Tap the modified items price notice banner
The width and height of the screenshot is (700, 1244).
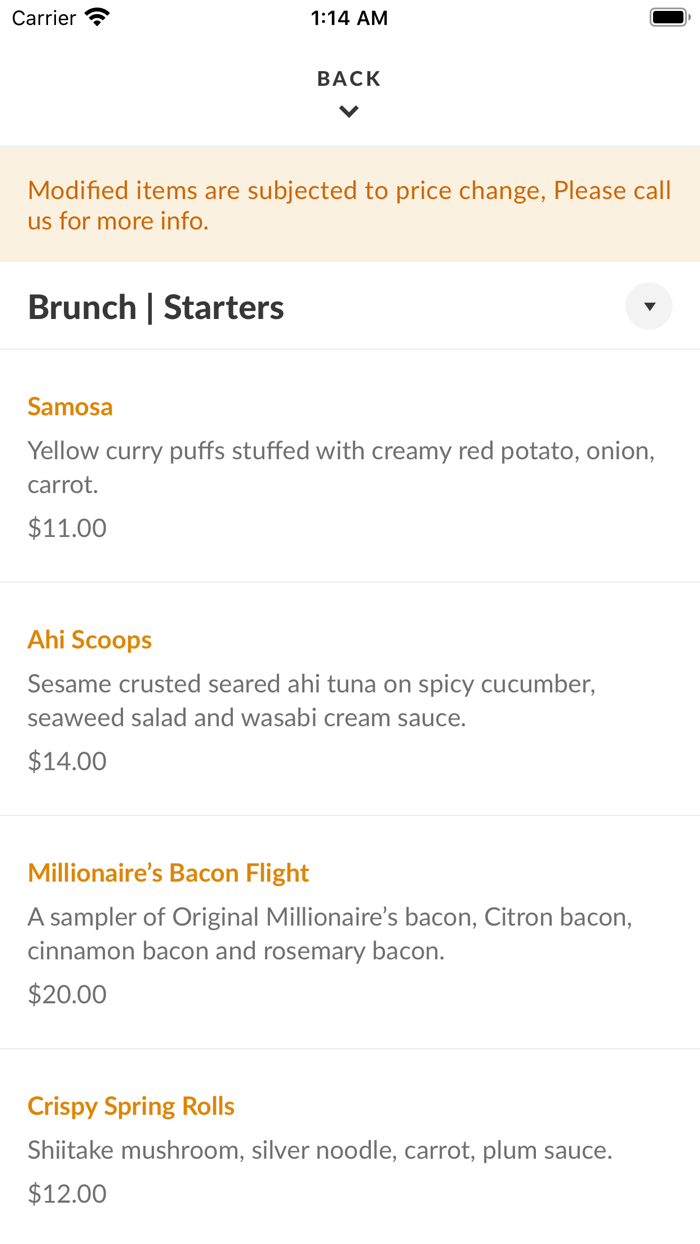click(349, 205)
